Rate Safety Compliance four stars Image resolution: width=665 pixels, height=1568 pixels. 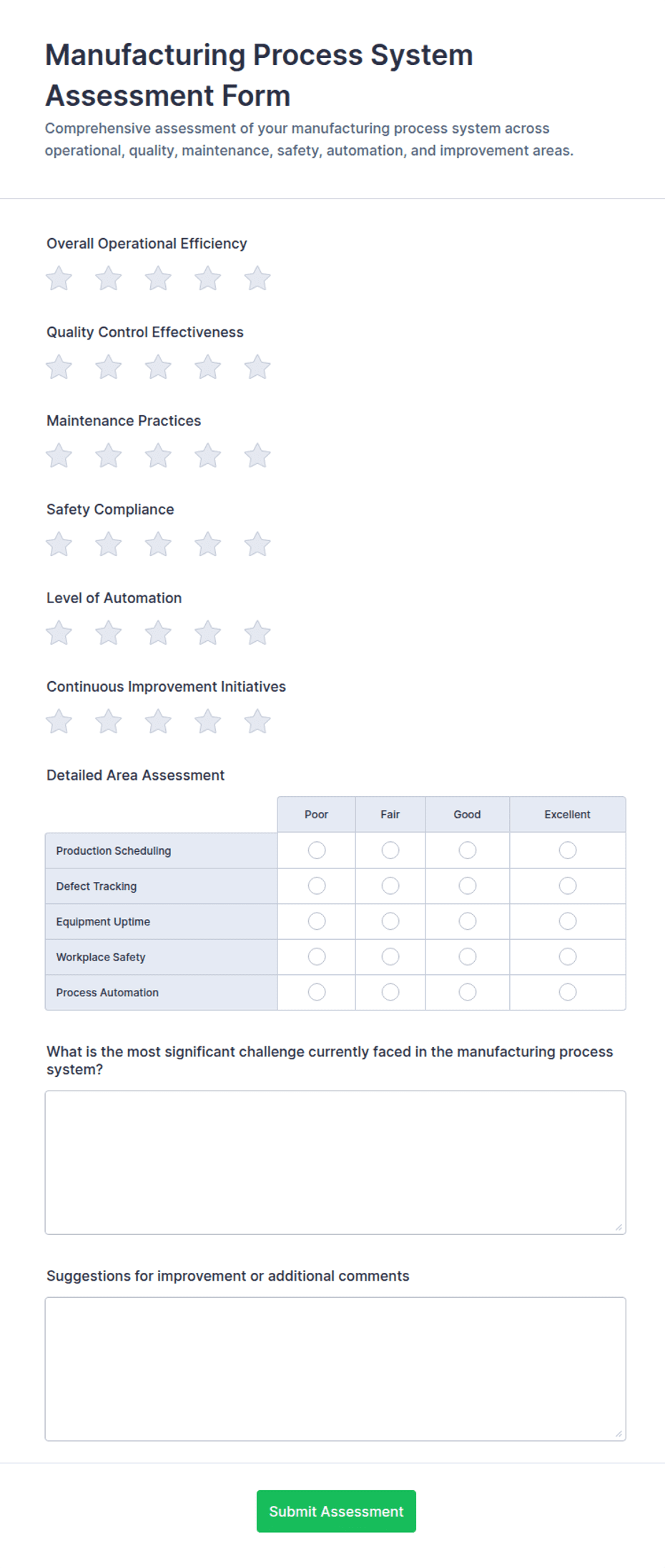(x=207, y=544)
